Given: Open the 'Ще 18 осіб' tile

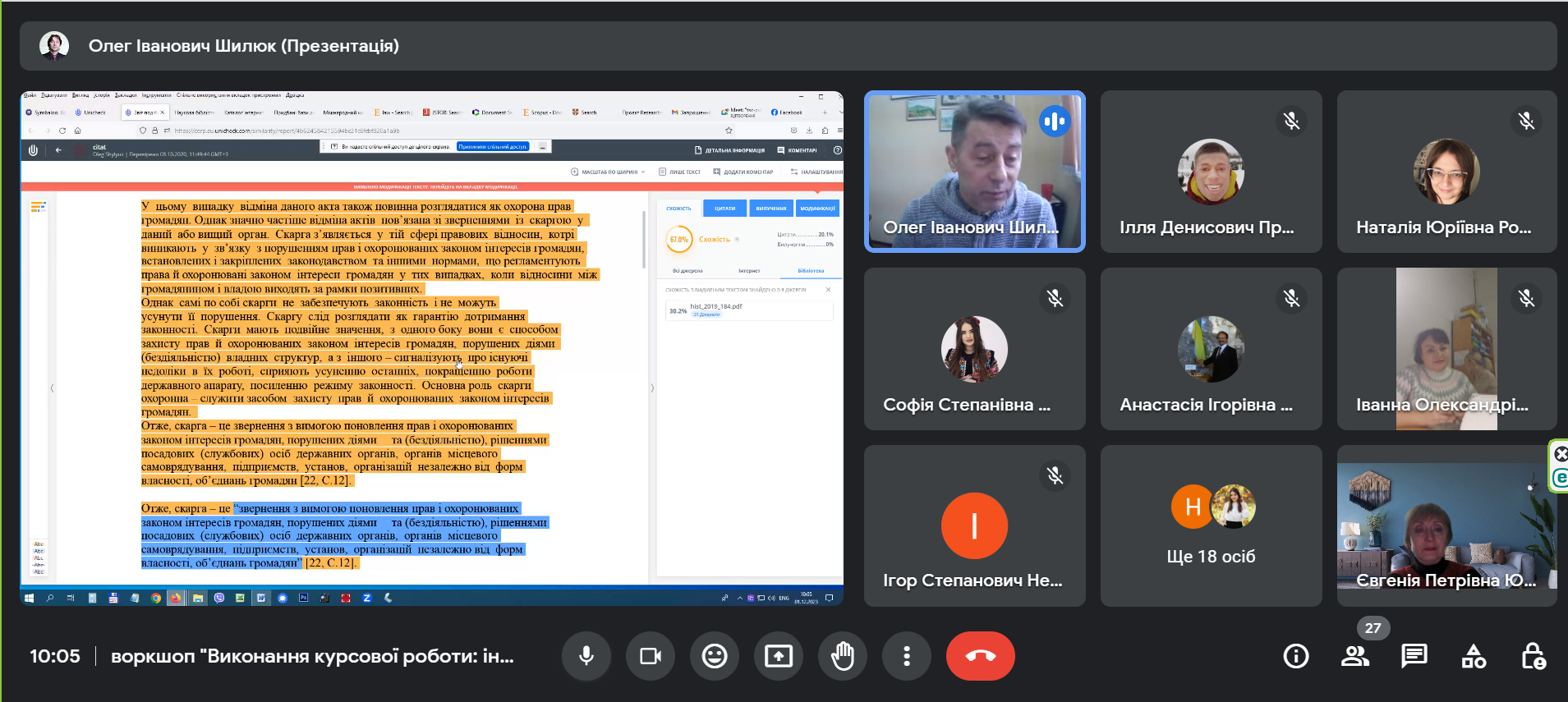Looking at the screenshot, I should coord(1212,525).
